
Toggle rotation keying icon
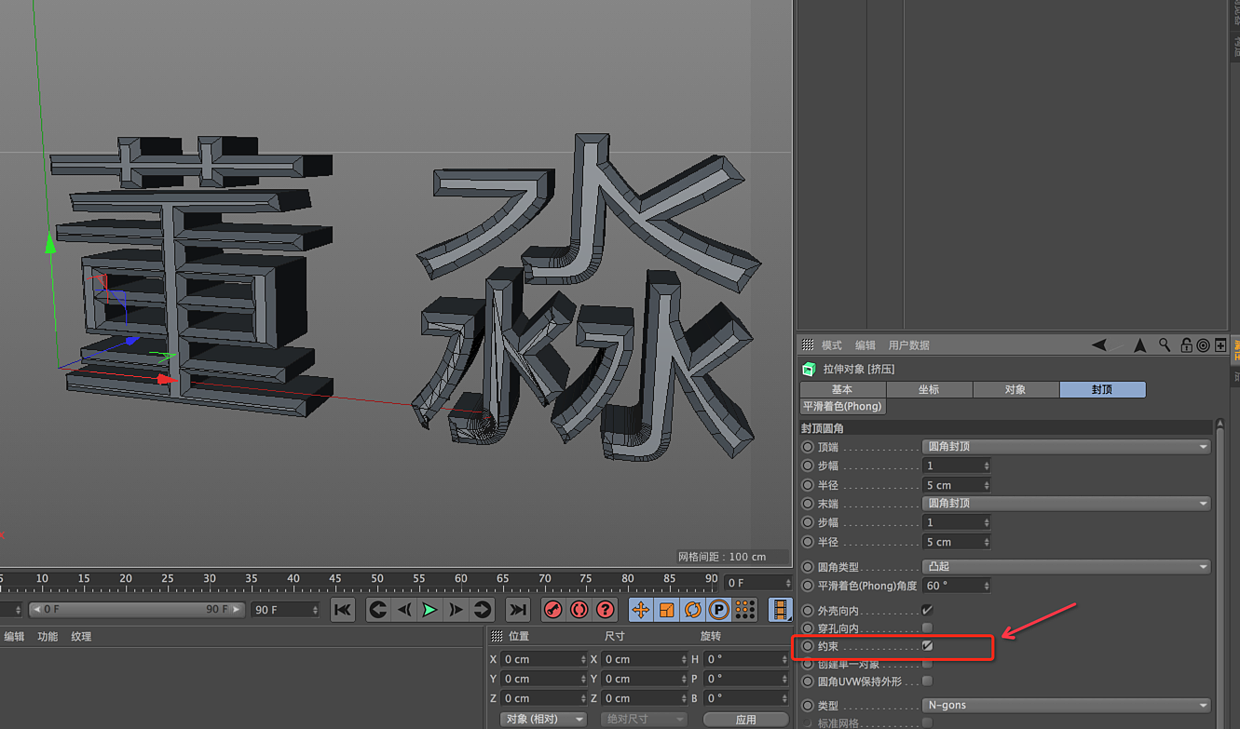click(693, 609)
